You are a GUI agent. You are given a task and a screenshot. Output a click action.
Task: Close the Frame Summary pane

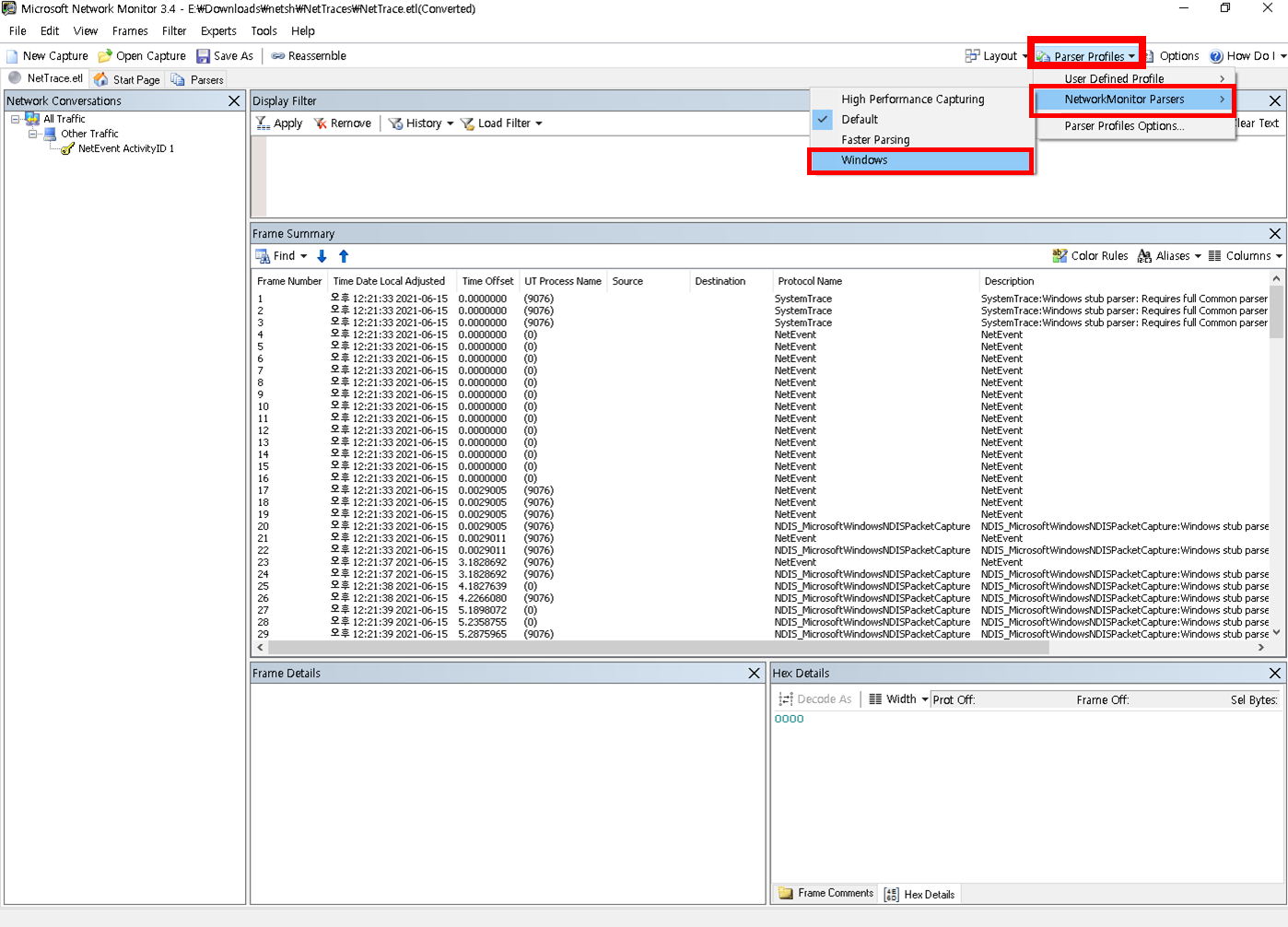[1275, 234]
